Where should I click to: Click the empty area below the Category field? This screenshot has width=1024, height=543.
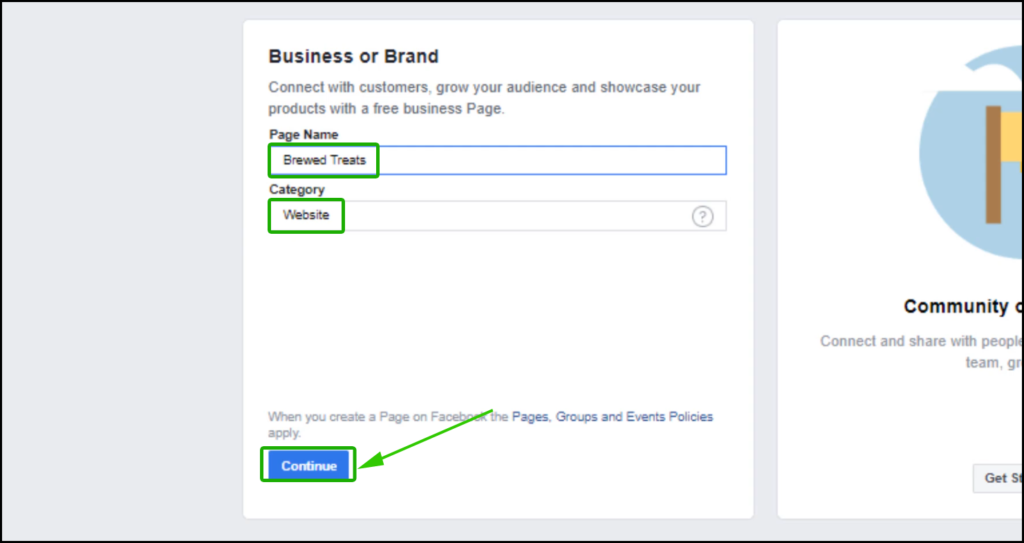pyautogui.click(x=496, y=314)
